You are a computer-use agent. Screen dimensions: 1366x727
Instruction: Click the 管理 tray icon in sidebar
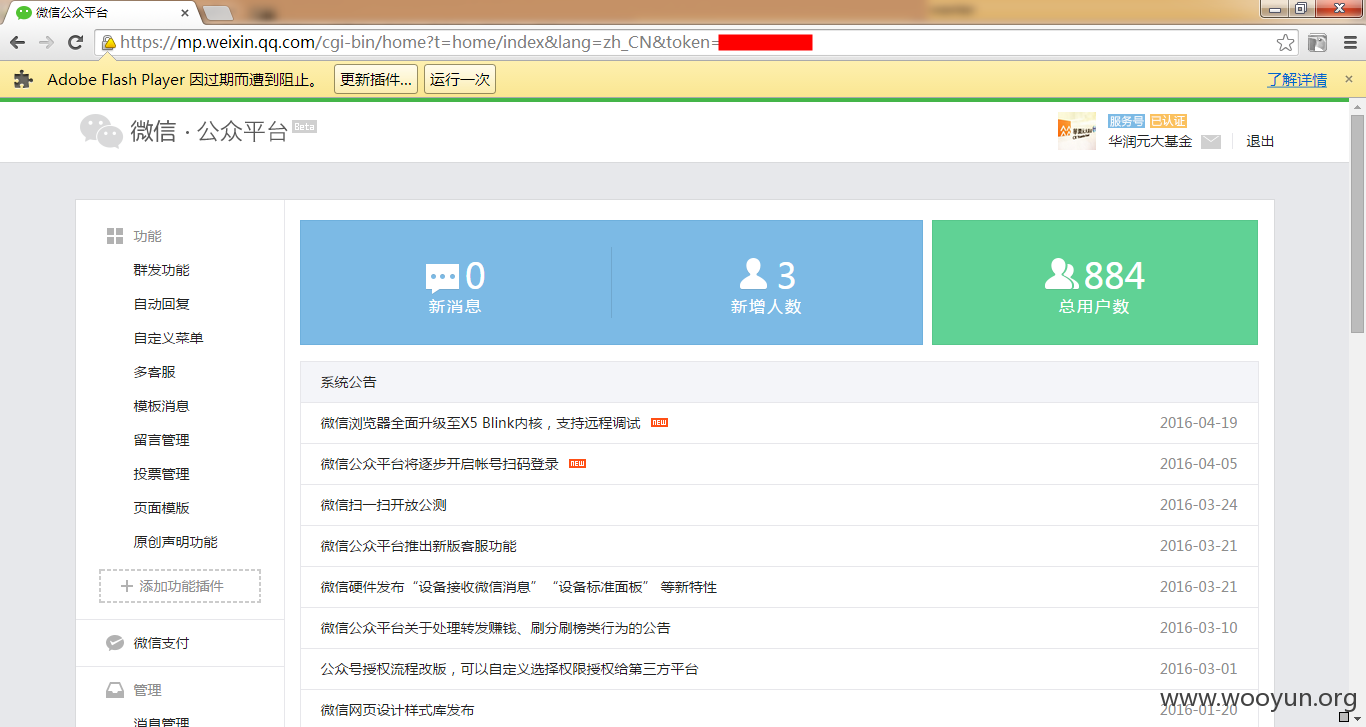coord(115,690)
